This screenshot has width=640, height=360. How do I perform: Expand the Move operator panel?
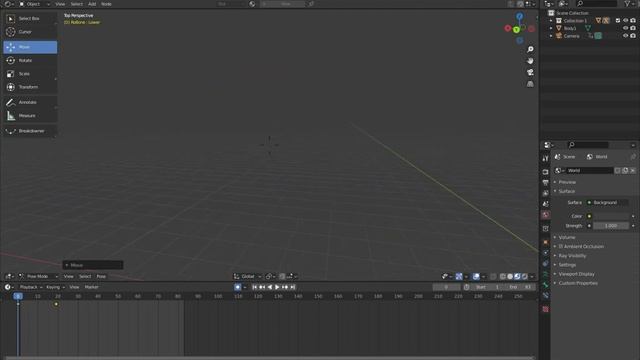[93, 265]
